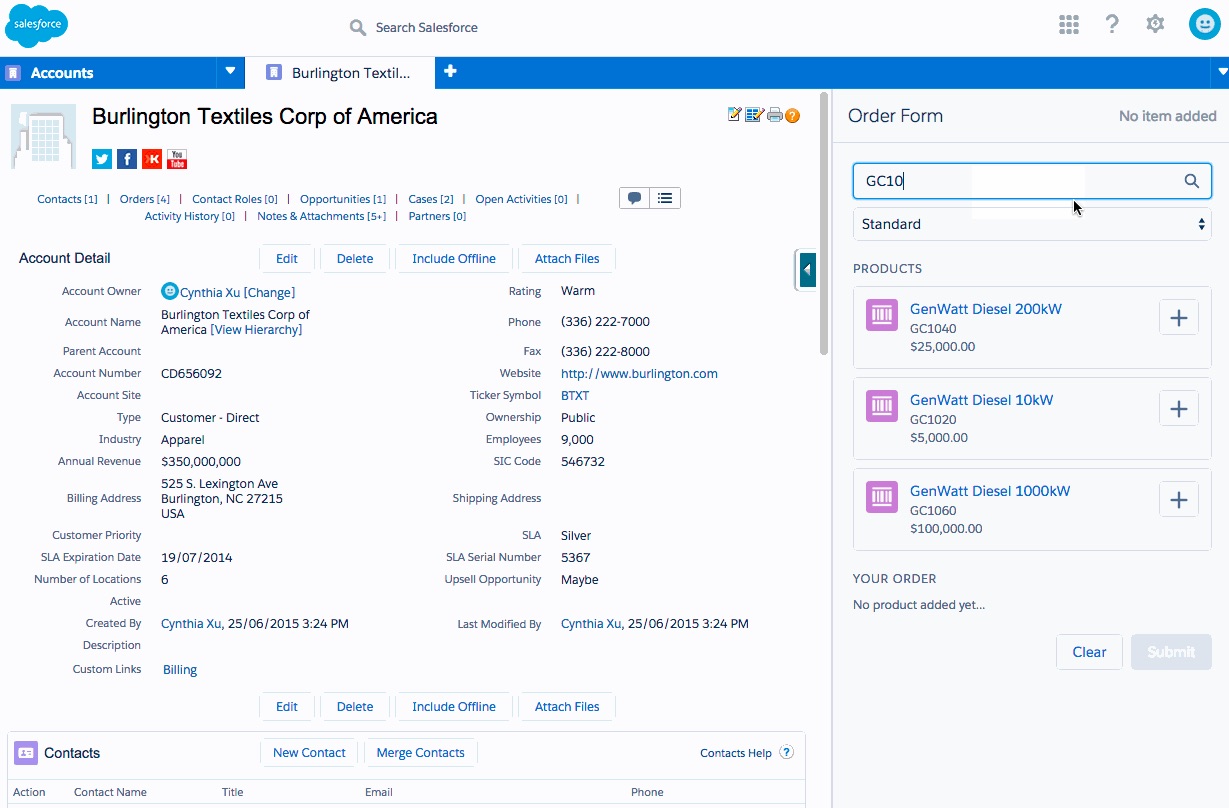Open a new tab with plus button
This screenshot has height=808, width=1229.
pos(450,72)
